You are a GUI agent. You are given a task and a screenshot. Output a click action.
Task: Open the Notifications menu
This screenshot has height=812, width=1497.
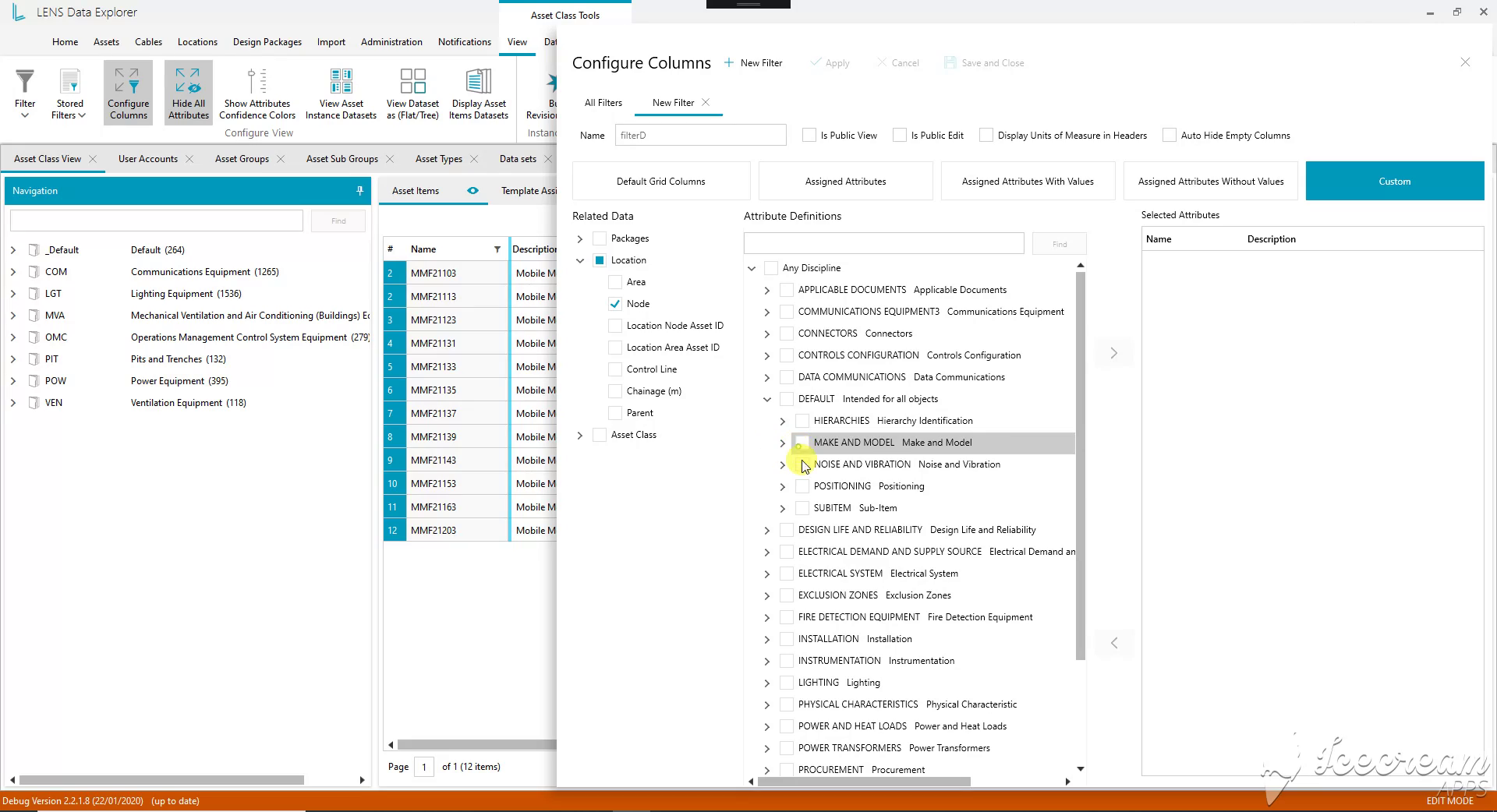tap(465, 42)
